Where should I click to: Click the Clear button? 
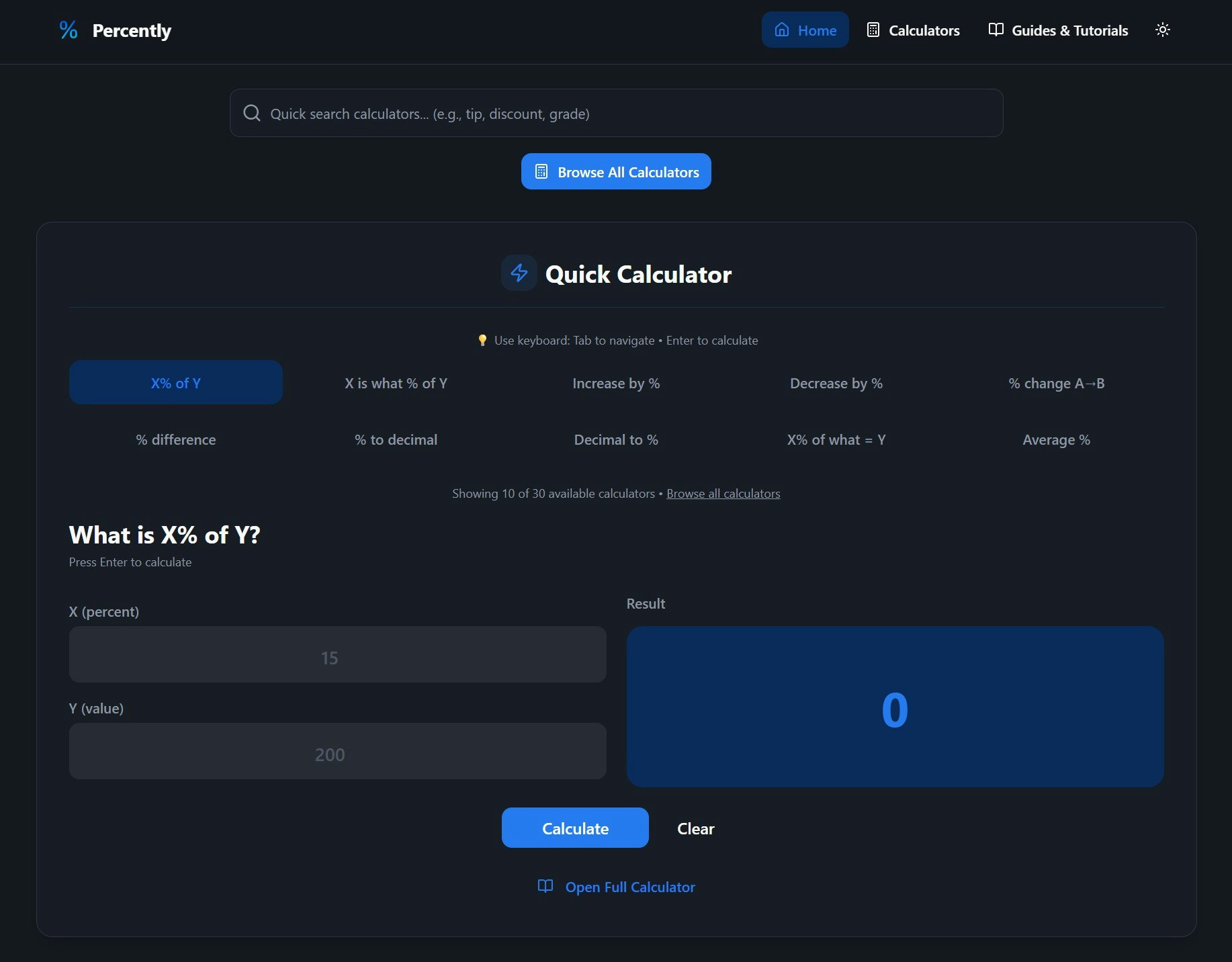coord(695,828)
